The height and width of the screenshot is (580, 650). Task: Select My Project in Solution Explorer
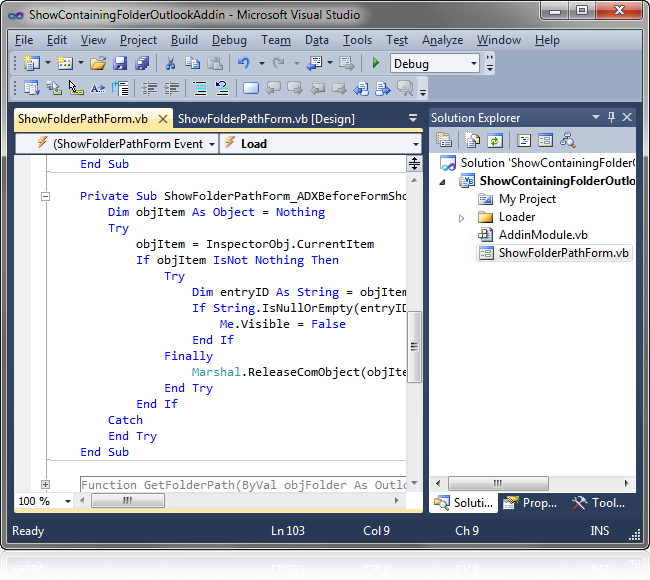tap(527, 199)
